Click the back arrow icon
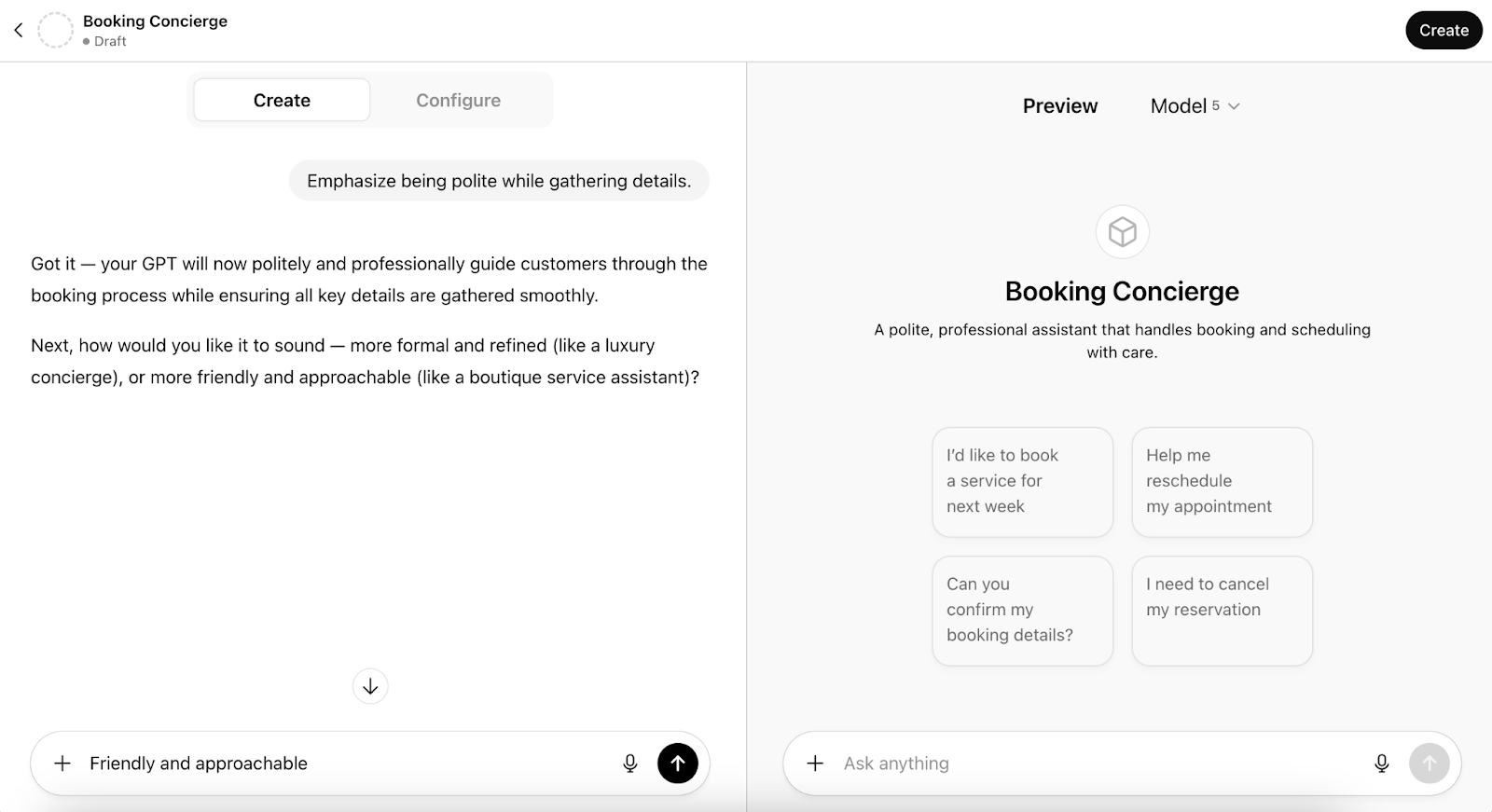This screenshot has height=812, width=1492. (18, 31)
